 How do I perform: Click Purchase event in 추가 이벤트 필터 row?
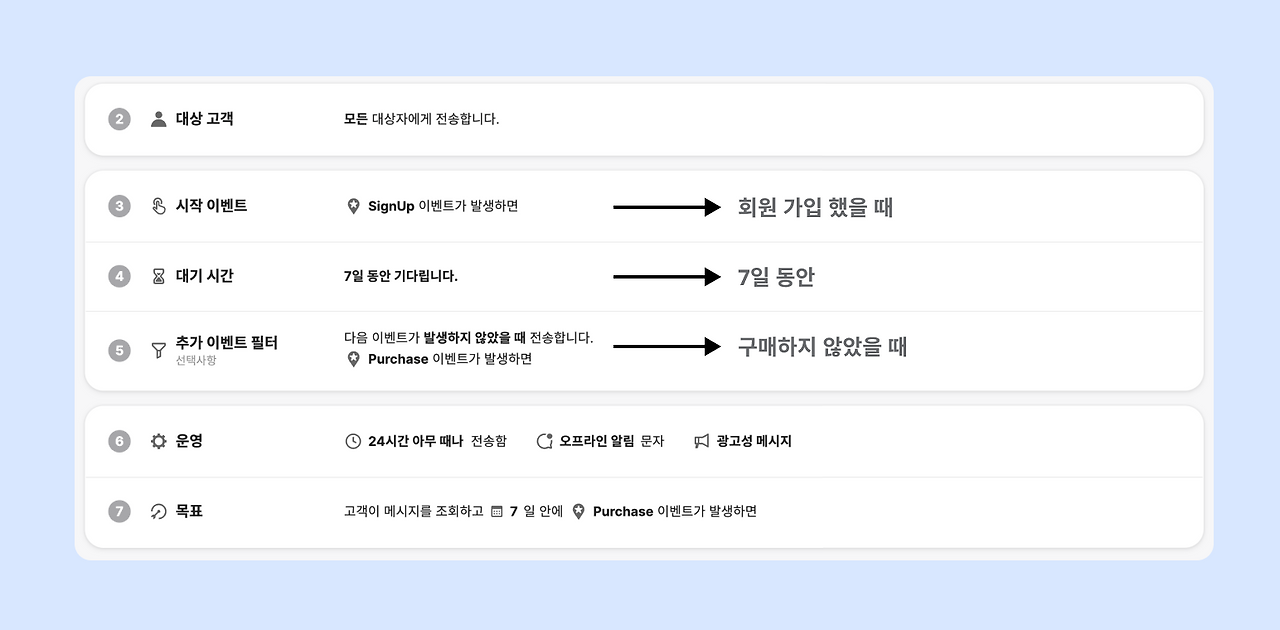click(x=398, y=359)
